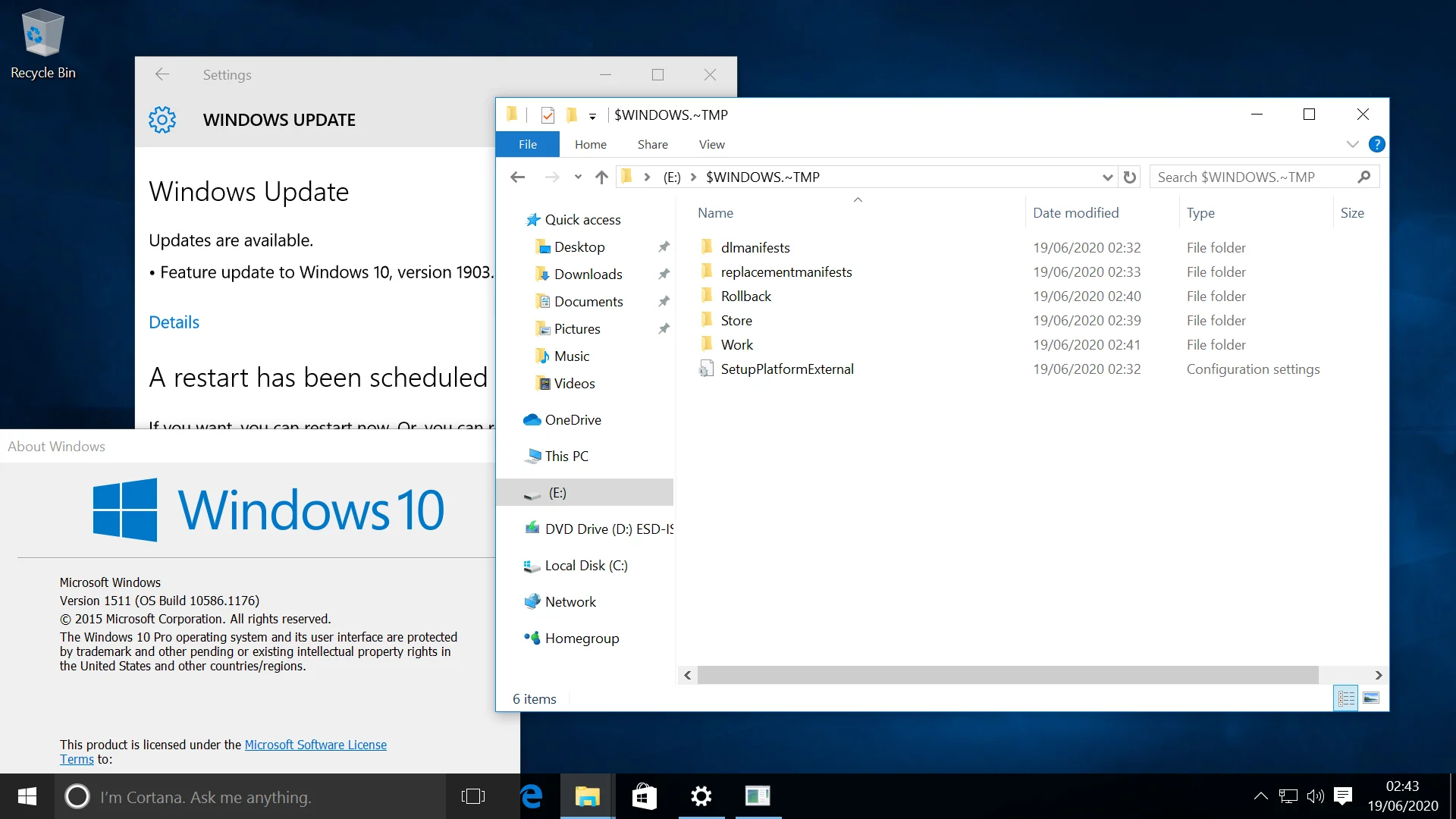Viewport: 1456px width, 819px height.
Task: Click the horizontal scrollbar in file list
Action: pyautogui.click(x=1008, y=675)
